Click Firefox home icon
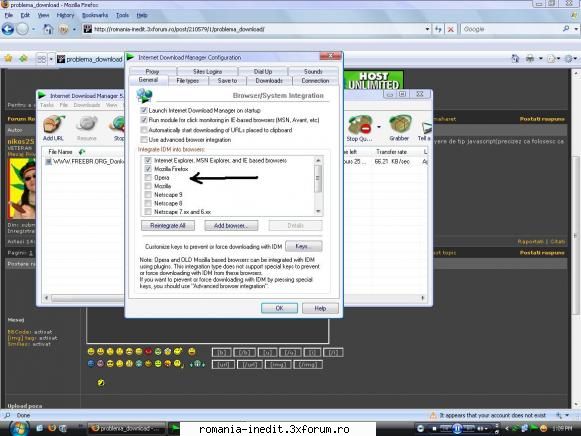This screenshot has width=581, height=436. point(48,29)
